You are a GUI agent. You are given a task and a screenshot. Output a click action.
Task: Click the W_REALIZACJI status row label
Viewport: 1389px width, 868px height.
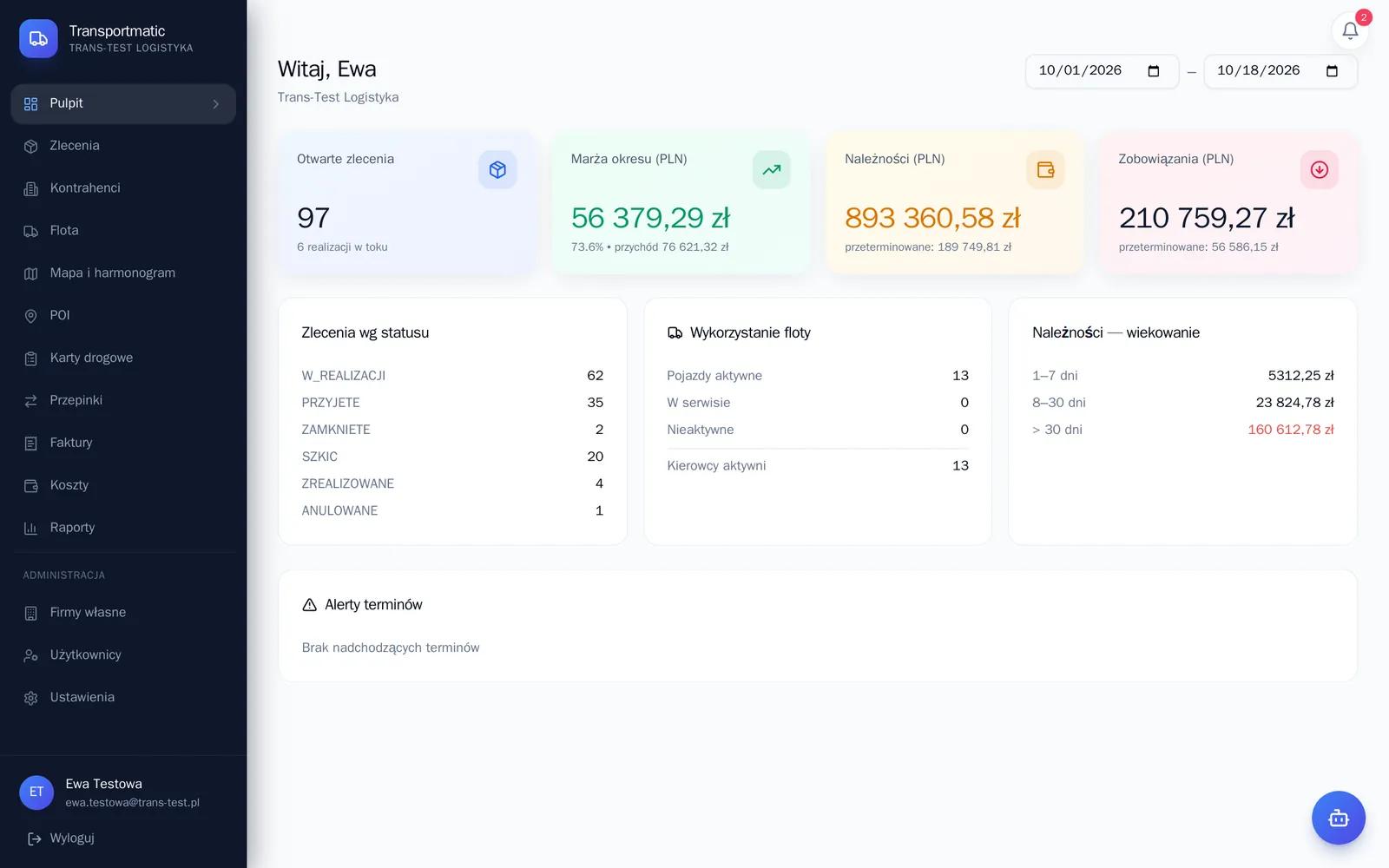343,376
